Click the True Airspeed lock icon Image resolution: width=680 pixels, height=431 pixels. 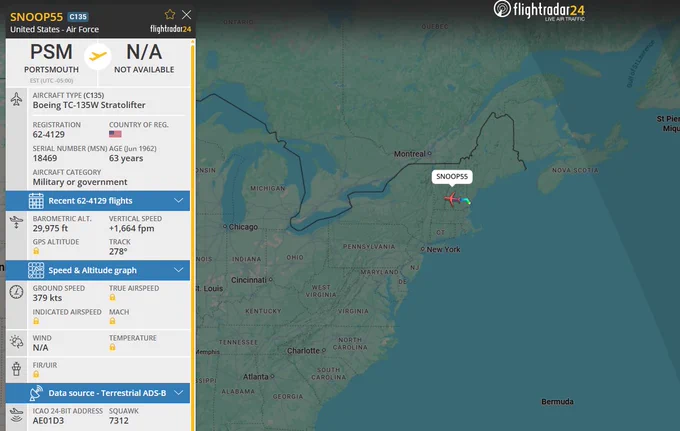[x=112, y=297]
